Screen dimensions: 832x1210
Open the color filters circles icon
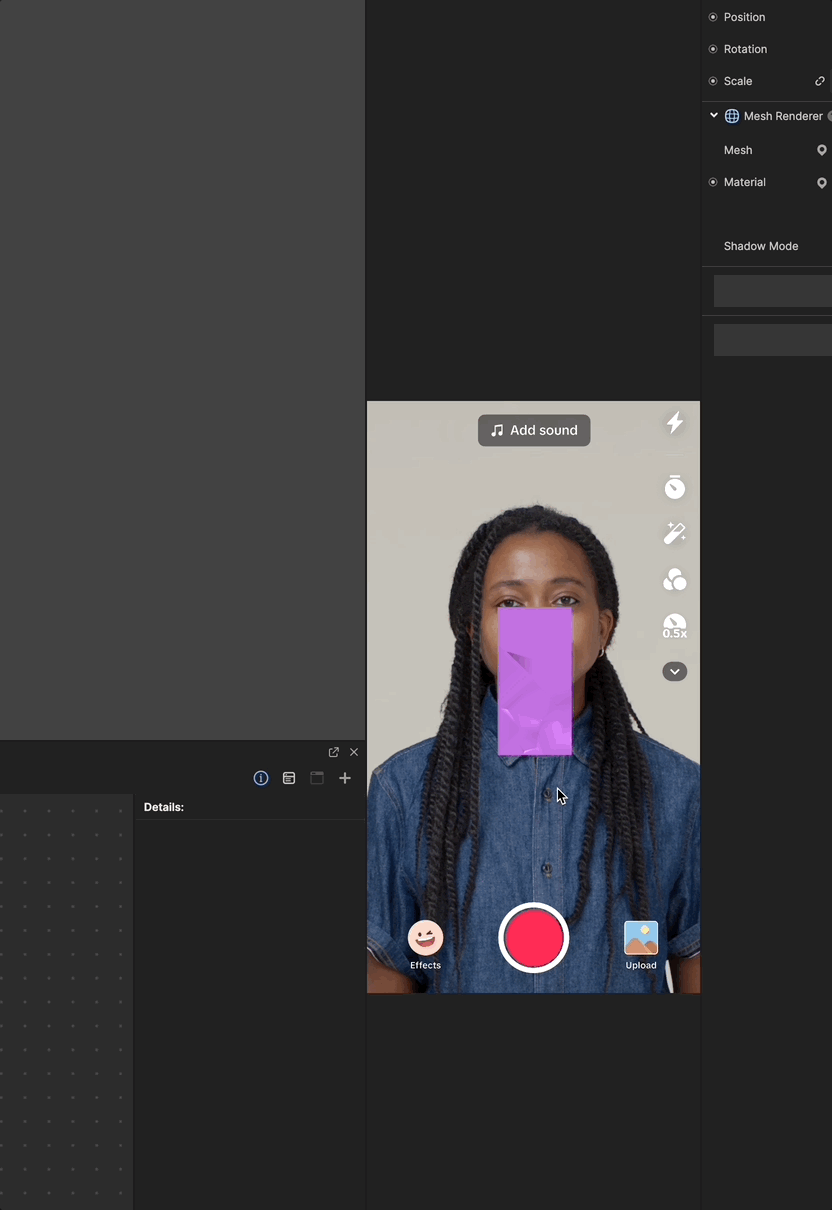point(675,580)
